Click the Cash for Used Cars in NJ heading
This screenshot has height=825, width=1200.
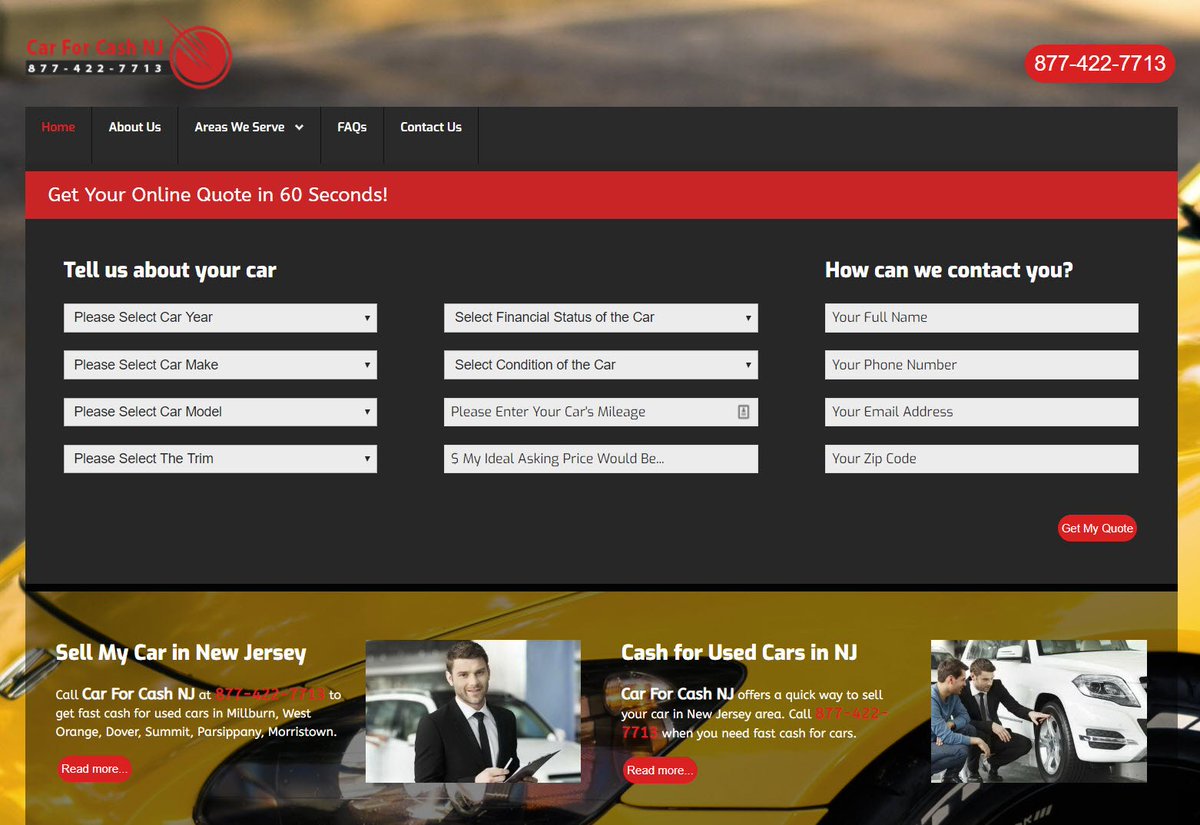tap(739, 653)
